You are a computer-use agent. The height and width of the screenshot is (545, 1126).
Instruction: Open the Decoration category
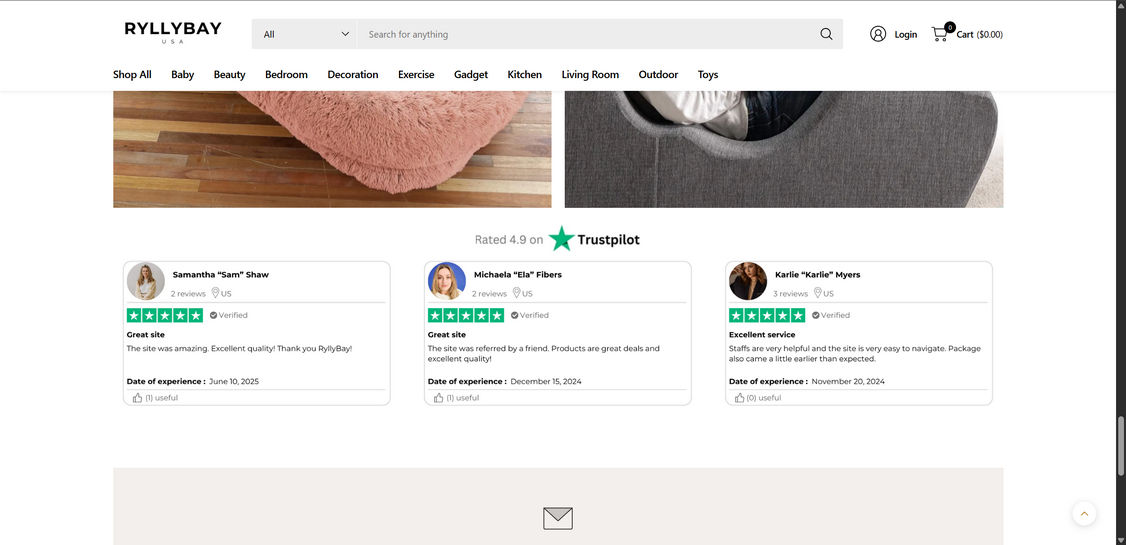(353, 75)
